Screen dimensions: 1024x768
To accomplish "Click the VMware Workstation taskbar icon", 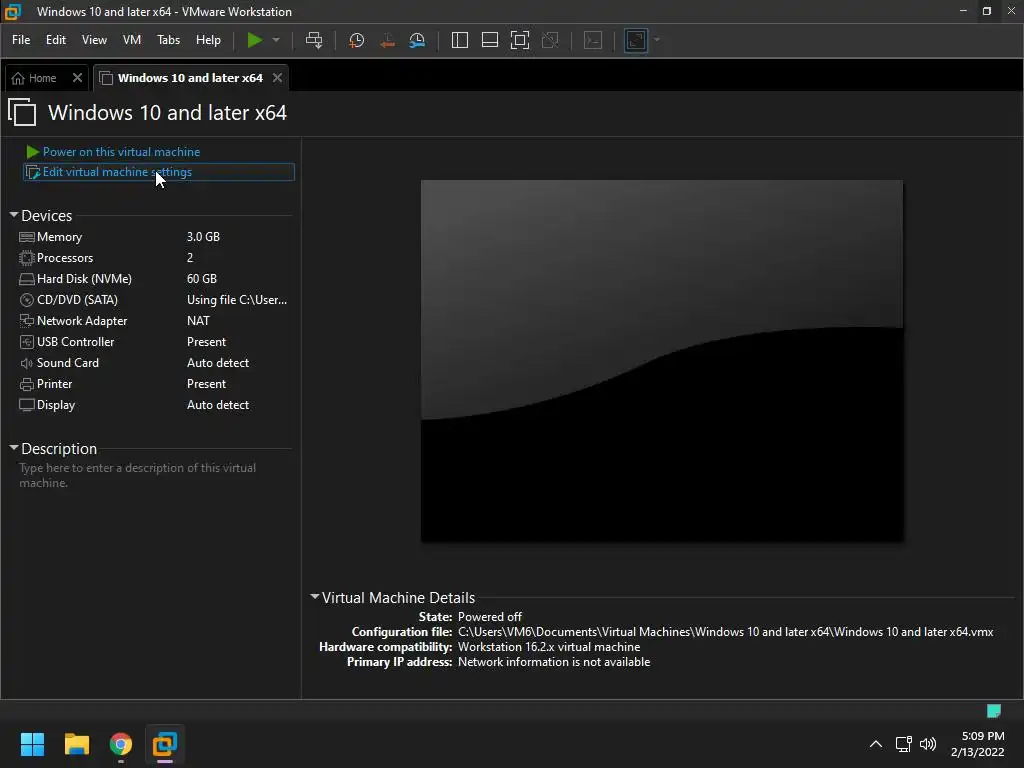I will 165,744.
